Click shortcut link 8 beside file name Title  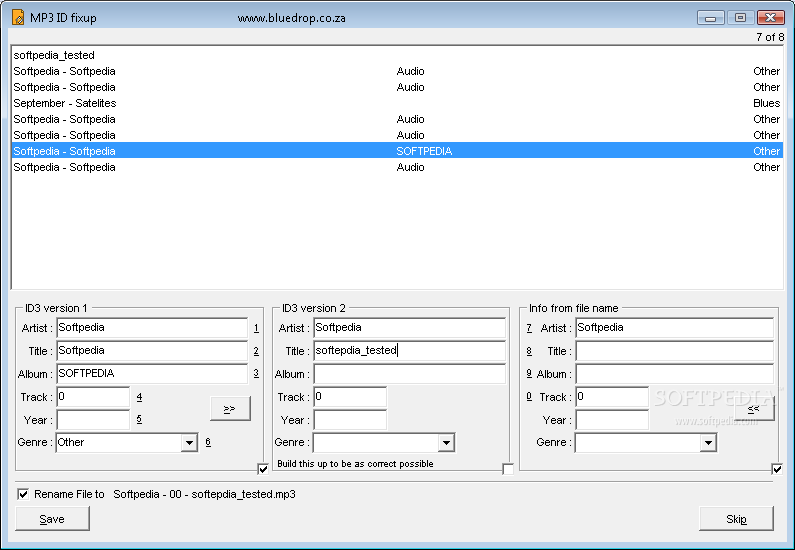tap(529, 351)
